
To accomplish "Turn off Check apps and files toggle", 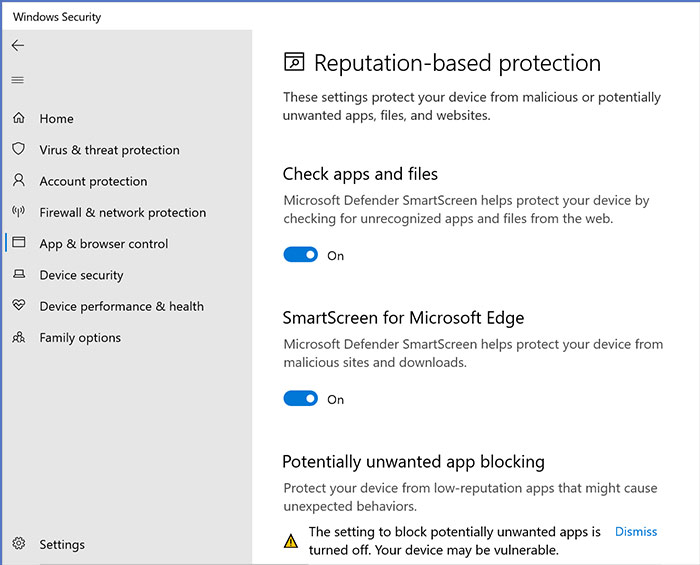I will (300, 255).
